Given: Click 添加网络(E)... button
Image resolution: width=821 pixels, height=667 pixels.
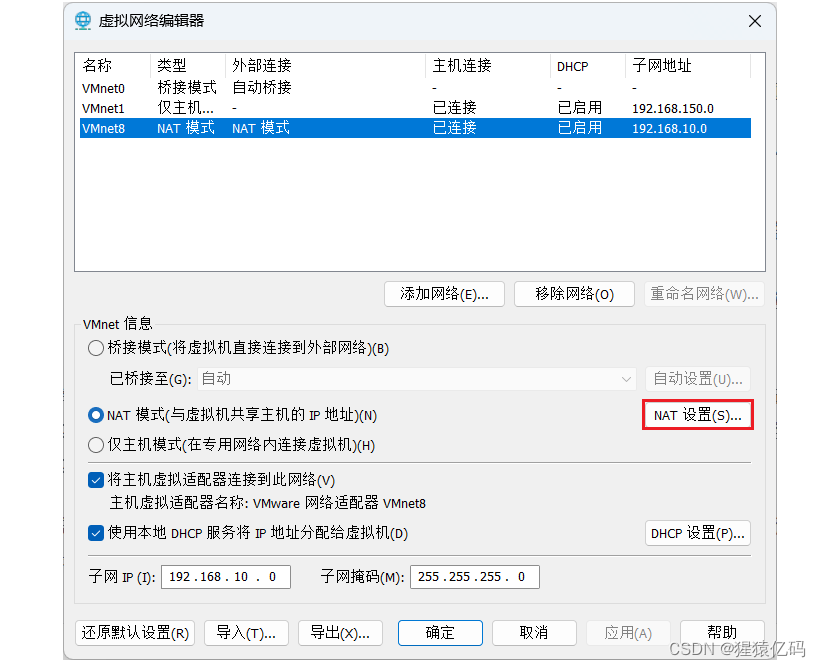Looking at the screenshot, I should pos(444,294).
